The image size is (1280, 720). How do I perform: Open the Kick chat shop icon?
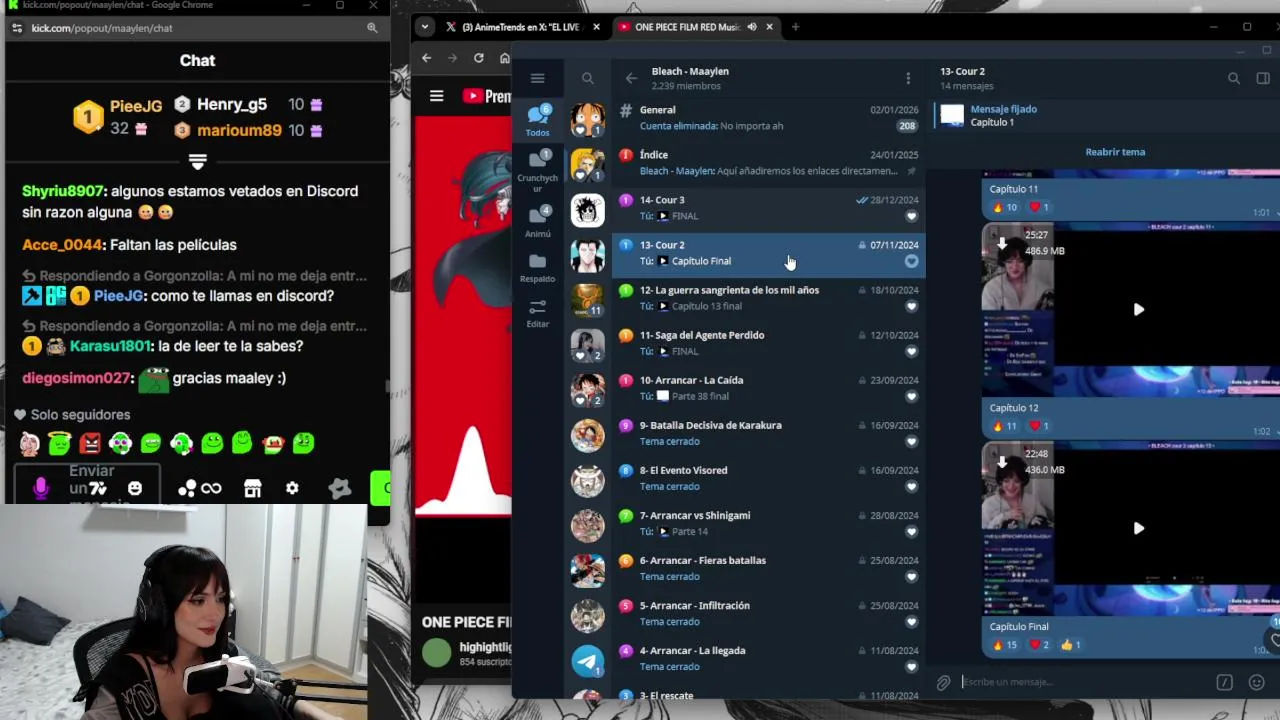[252, 488]
